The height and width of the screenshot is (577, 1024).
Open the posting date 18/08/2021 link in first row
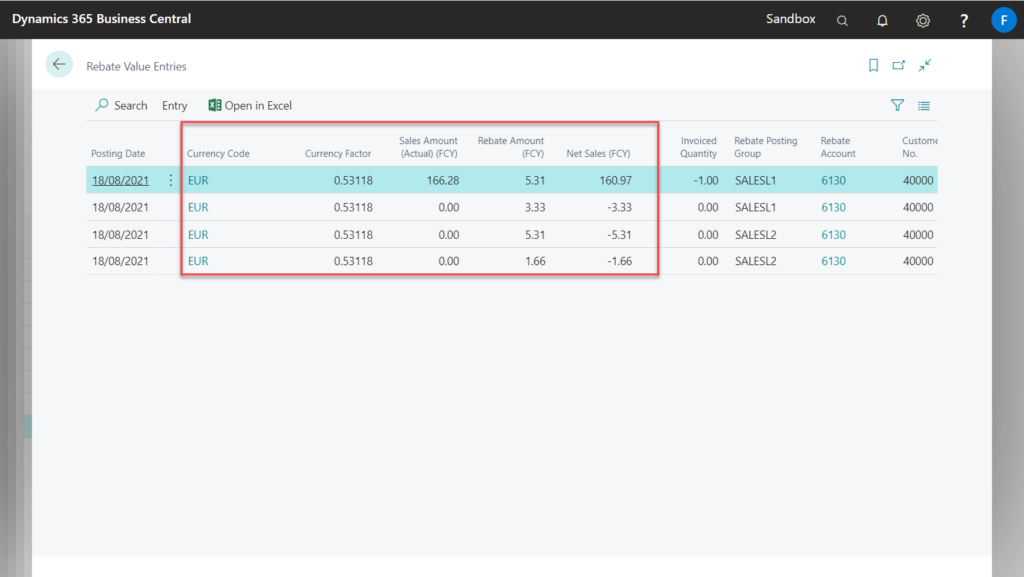click(x=119, y=181)
